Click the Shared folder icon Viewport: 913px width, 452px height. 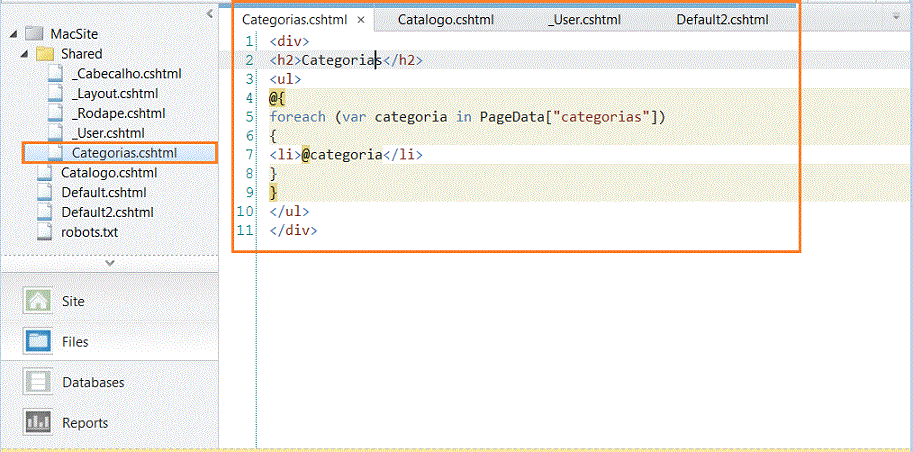pyautogui.click(x=45, y=54)
